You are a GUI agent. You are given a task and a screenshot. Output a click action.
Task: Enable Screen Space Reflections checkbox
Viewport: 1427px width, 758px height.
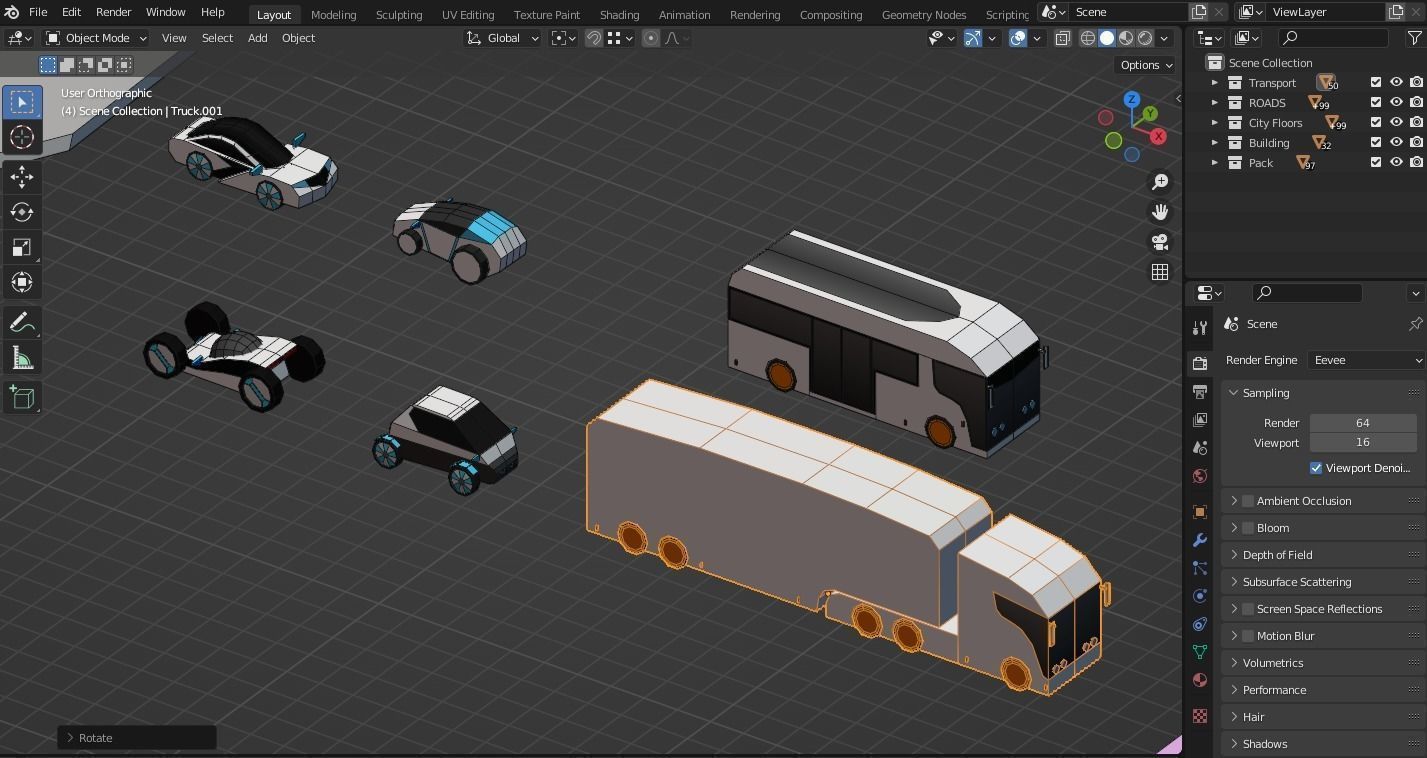pyautogui.click(x=1248, y=609)
